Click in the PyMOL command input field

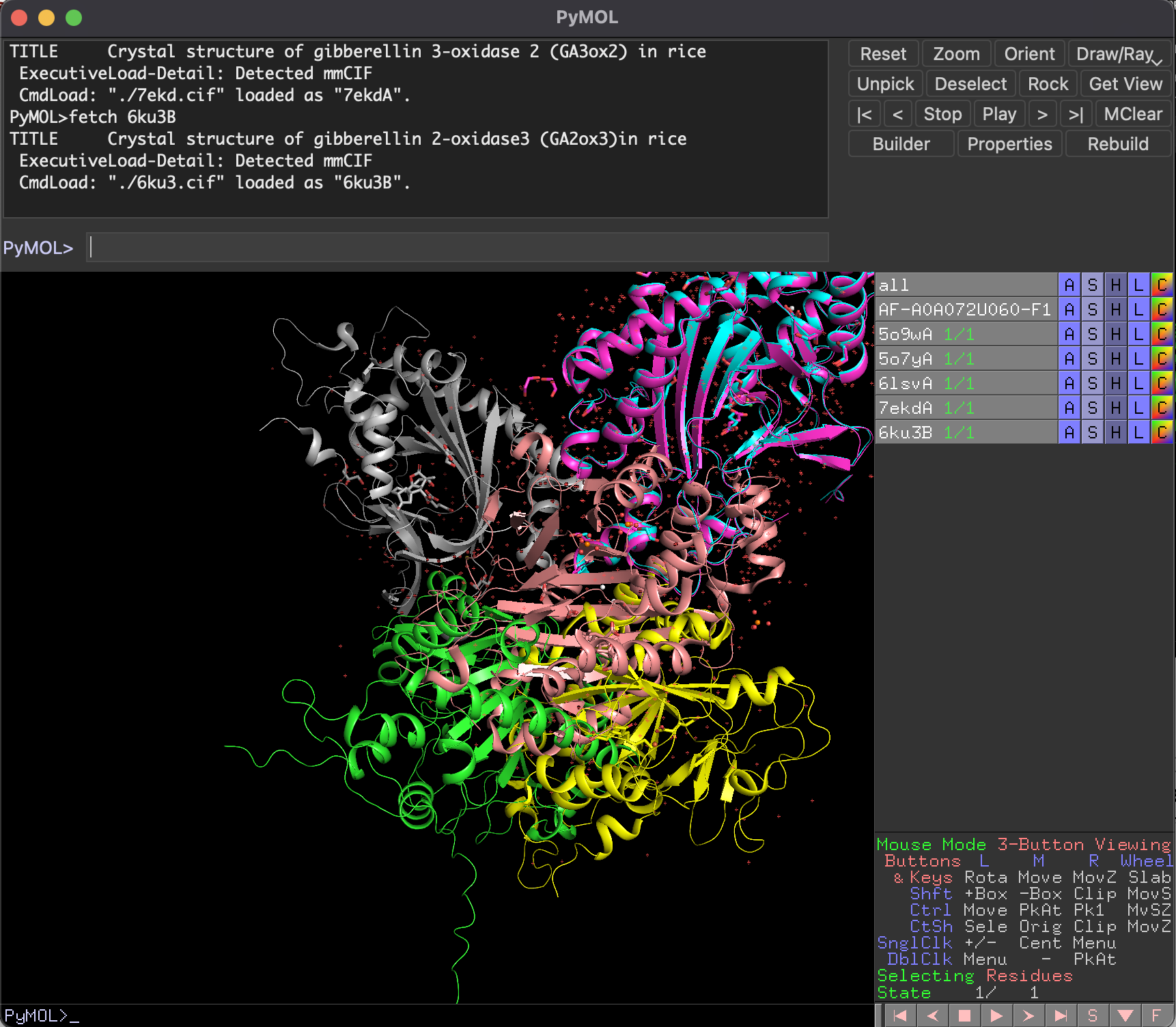[458, 247]
